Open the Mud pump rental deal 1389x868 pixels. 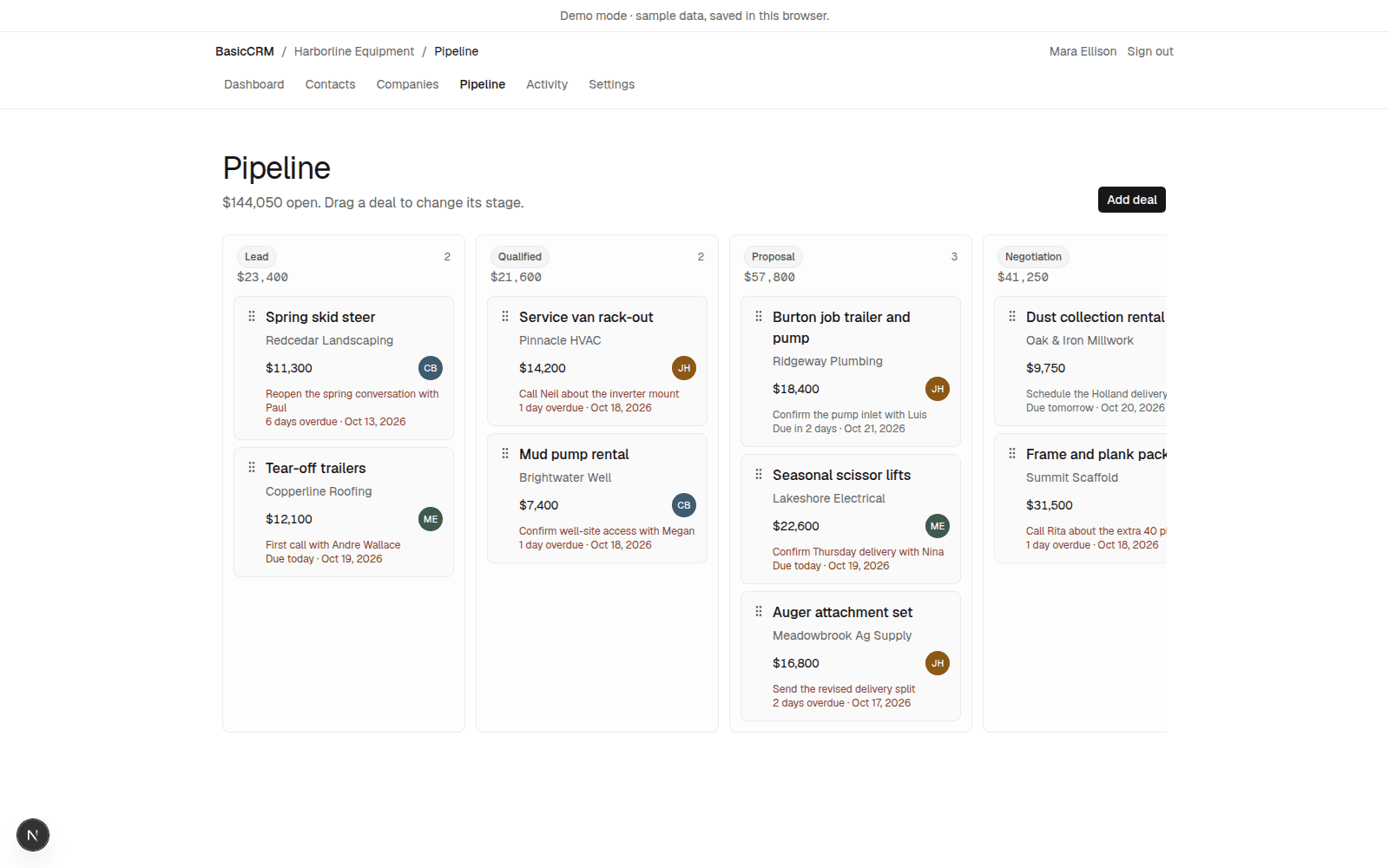click(574, 454)
